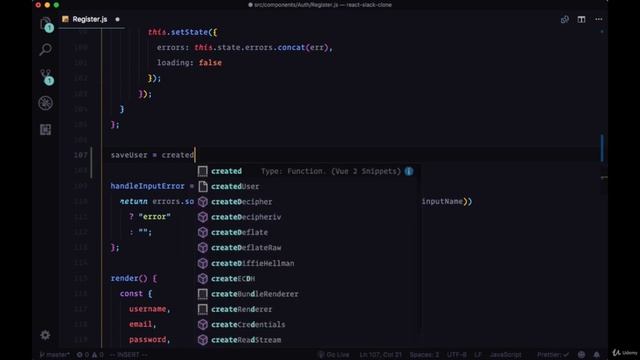Viewport: 640px width, 360px height.
Task: Click the blue marker on the editor scrollbar
Action: (x=602, y=148)
